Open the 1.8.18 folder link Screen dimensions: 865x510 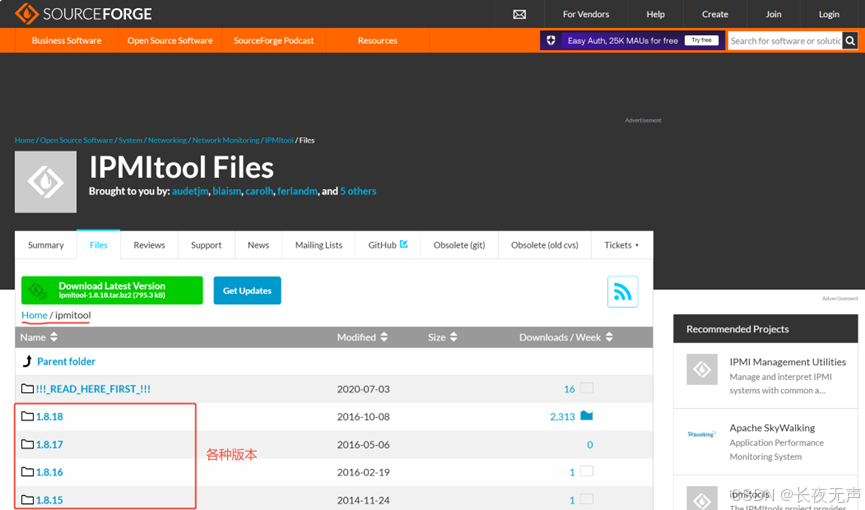point(50,417)
